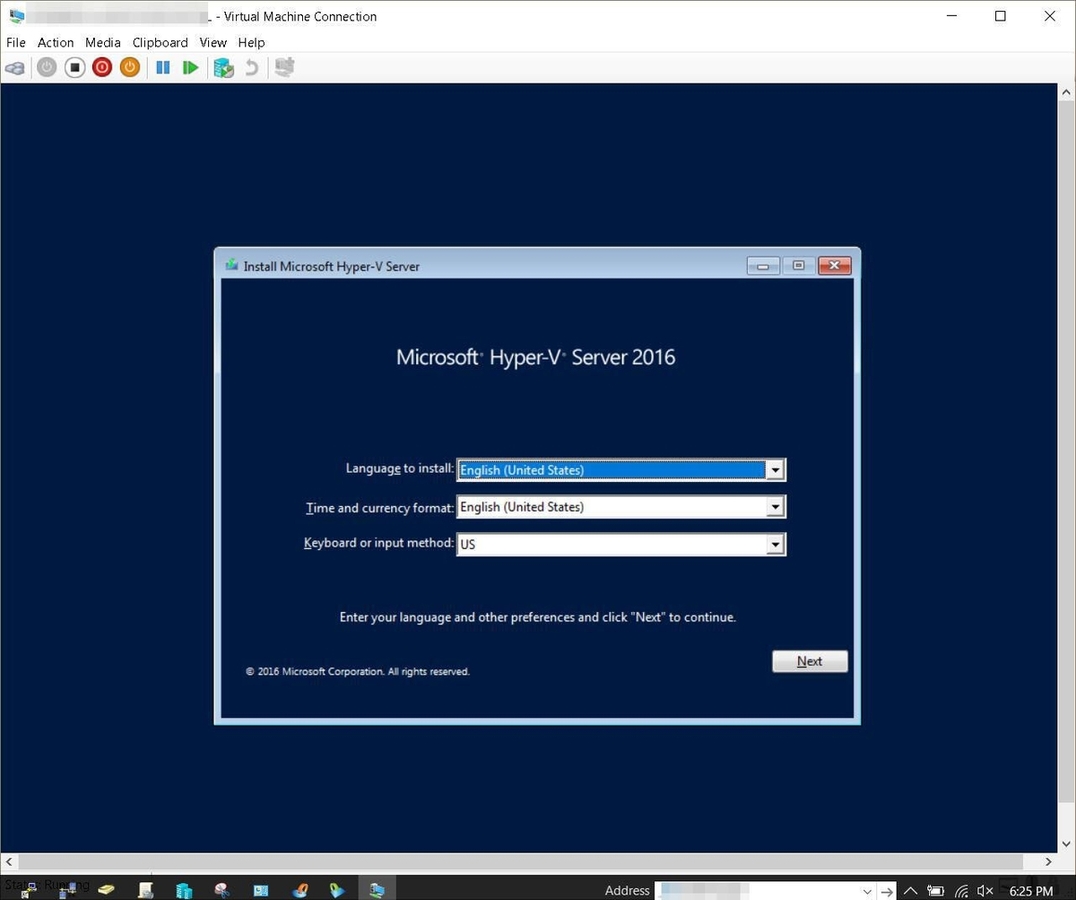Turn off the VM with the black square icon
The image size is (1076, 900).
(74, 68)
